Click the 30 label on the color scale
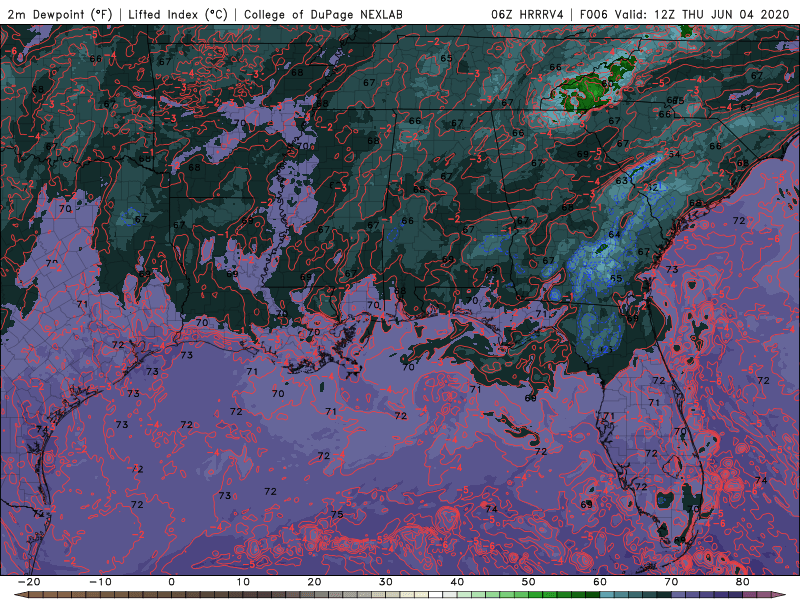800x600 pixels. (x=386, y=582)
